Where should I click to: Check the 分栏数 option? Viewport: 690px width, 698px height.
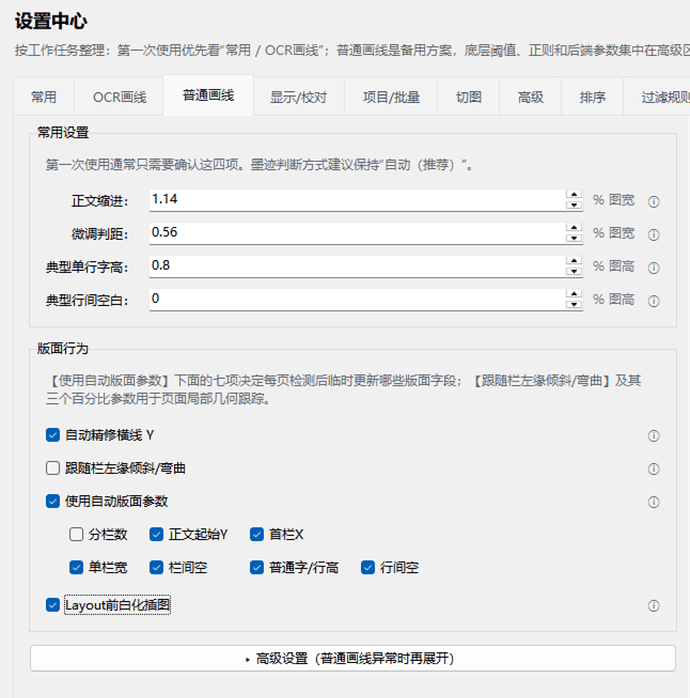76,534
